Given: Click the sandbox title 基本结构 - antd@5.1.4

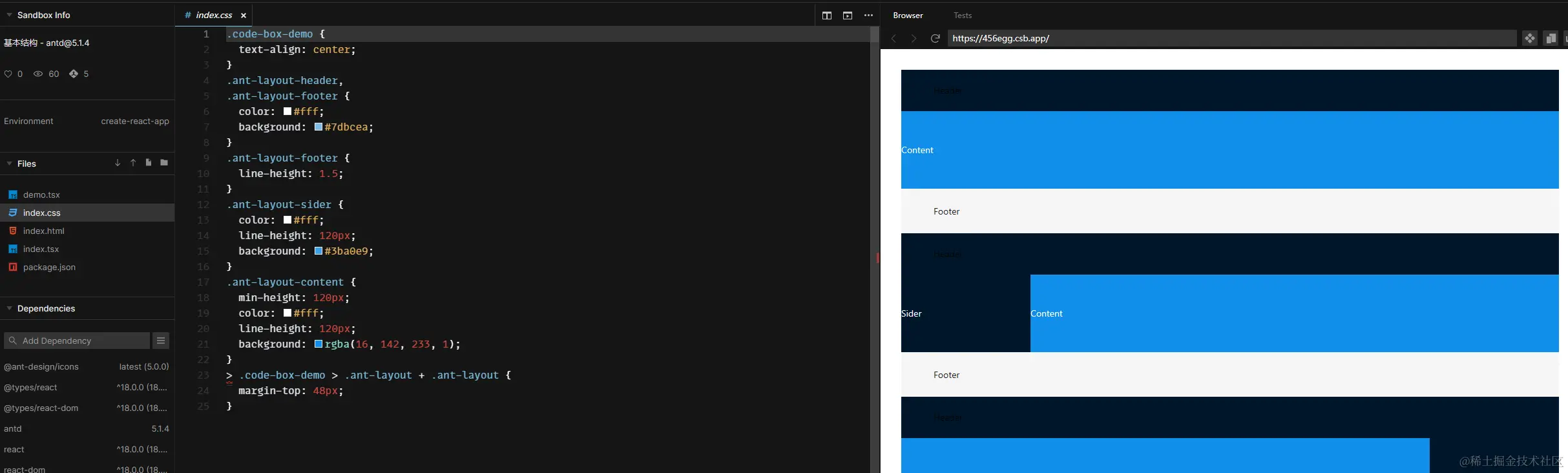Looking at the screenshot, I should (x=47, y=43).
